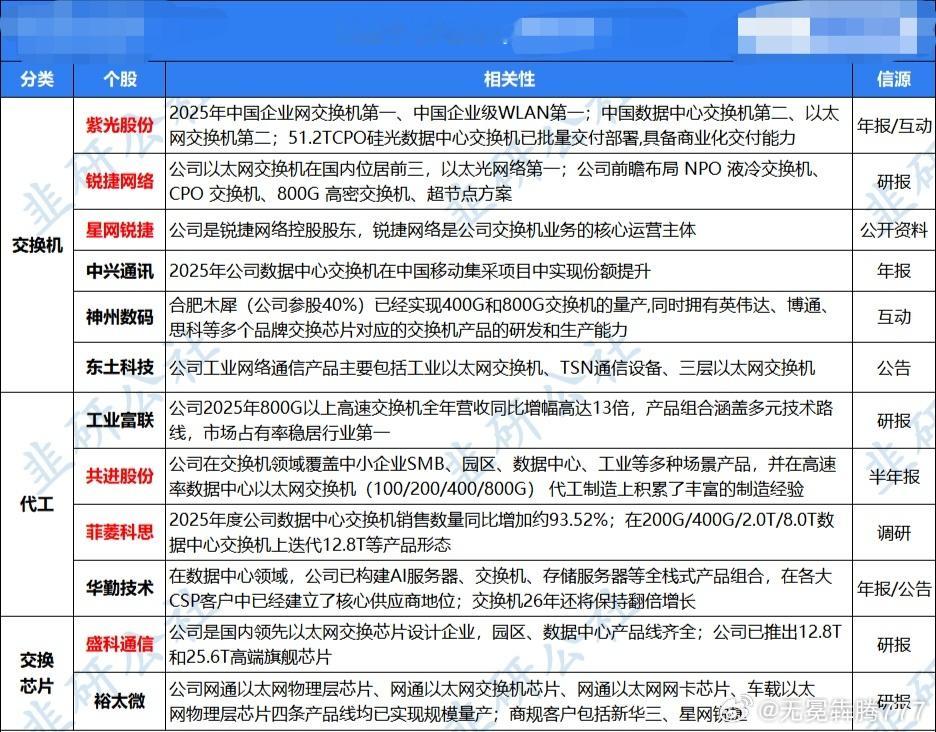Click 半年报 source in 共进股份 row
Image resolution: width=936 pixels, height=732 pixels.
[894, 476]
